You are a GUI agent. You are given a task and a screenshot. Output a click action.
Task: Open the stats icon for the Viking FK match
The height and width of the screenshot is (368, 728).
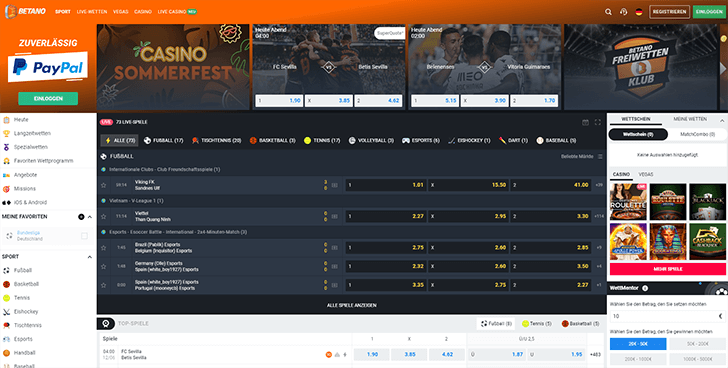[x=335, y=185]
